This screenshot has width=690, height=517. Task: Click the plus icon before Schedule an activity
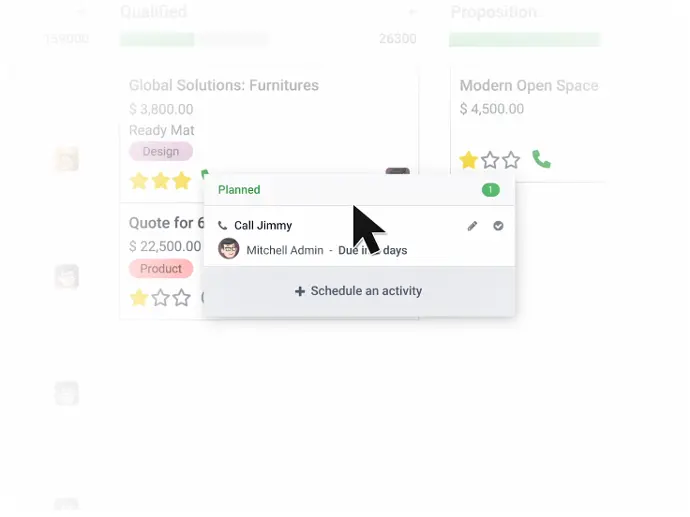point(300,291)
